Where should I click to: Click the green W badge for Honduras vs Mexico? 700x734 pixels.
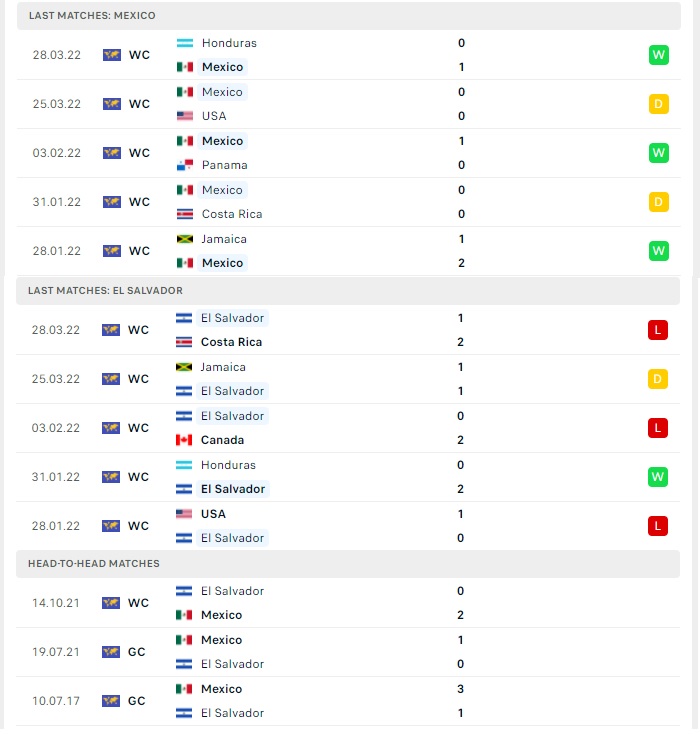coord(659,55)
